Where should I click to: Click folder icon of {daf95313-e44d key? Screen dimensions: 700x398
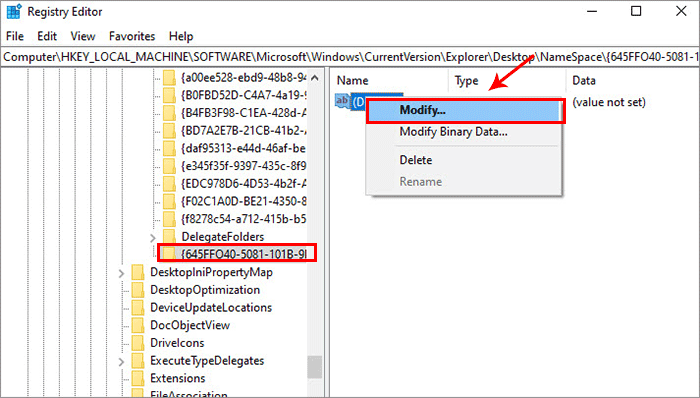[169, 148]
